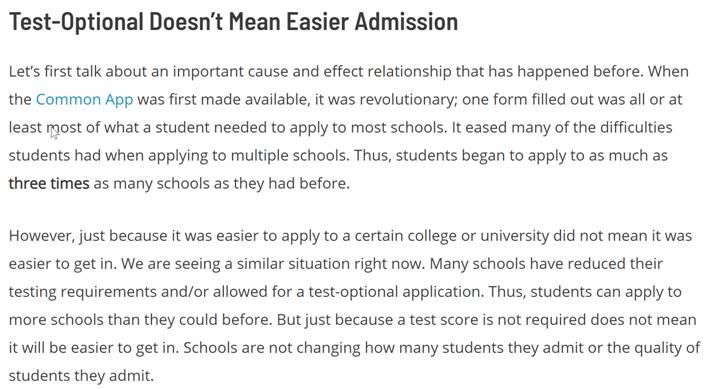Open the Common App link
Screen dimensions: 710x389
coord(84,100)
